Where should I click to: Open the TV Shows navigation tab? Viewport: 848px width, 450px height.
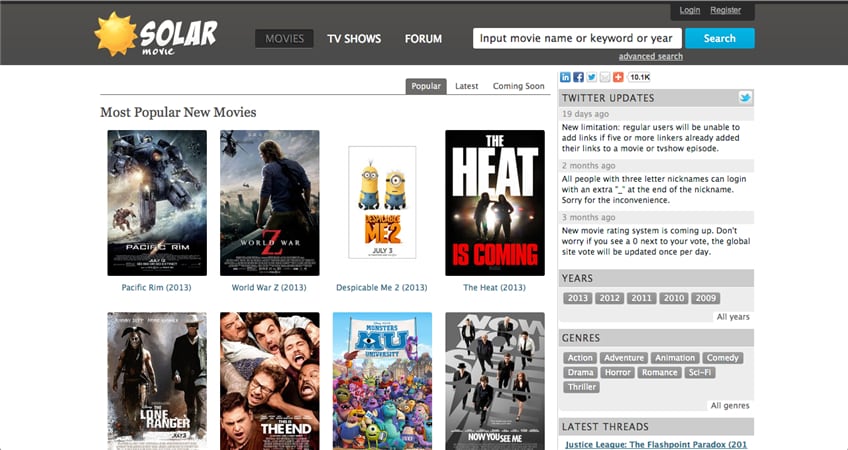[x=354, y=38]
